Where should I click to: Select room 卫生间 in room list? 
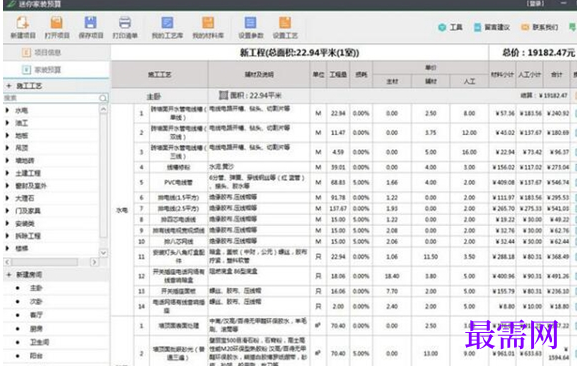(39, 342)
